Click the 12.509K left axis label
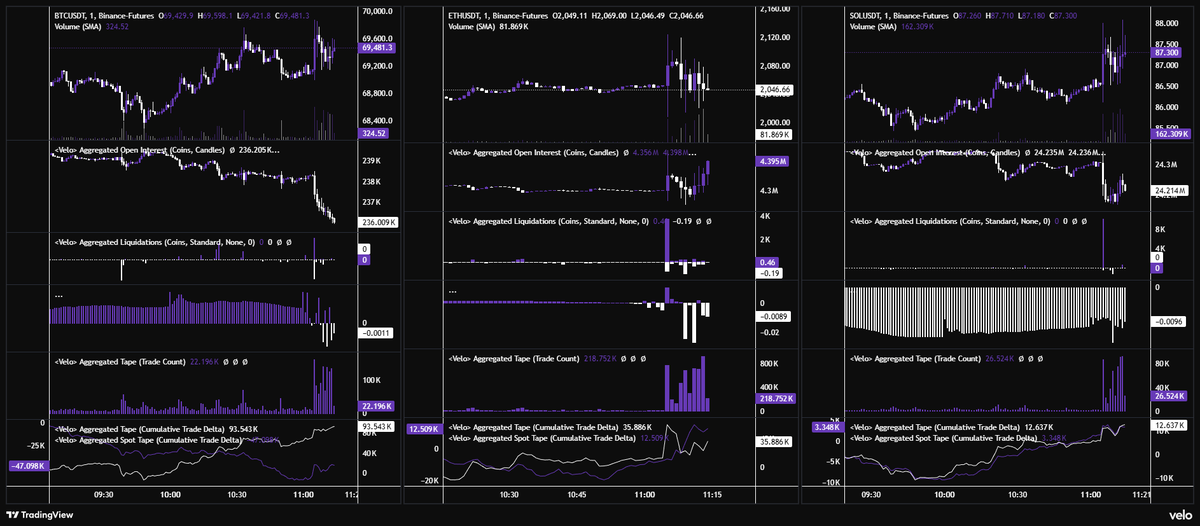Image resolution: width=1200 pixels, height=526 pixels. click(x=423, y=429)
